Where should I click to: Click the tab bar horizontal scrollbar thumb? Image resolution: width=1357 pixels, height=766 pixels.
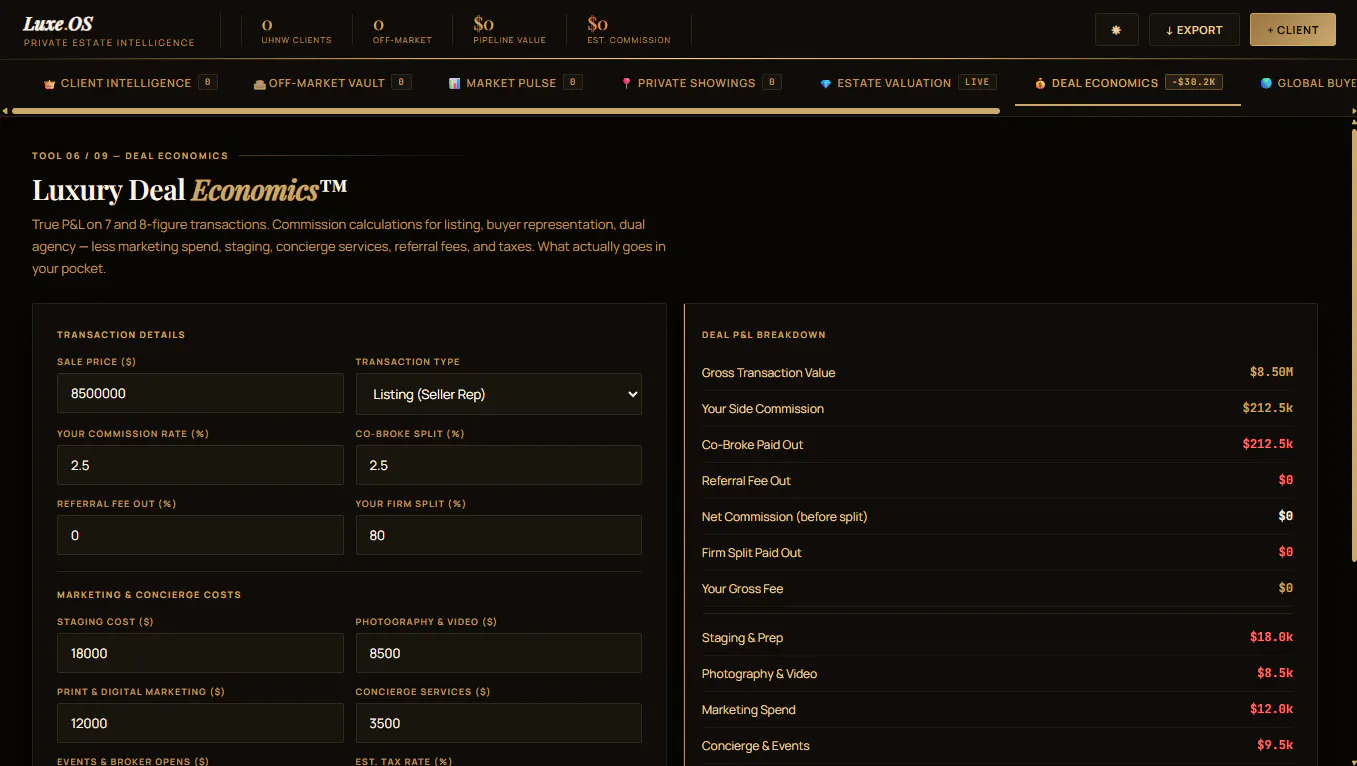pos(505,110)
